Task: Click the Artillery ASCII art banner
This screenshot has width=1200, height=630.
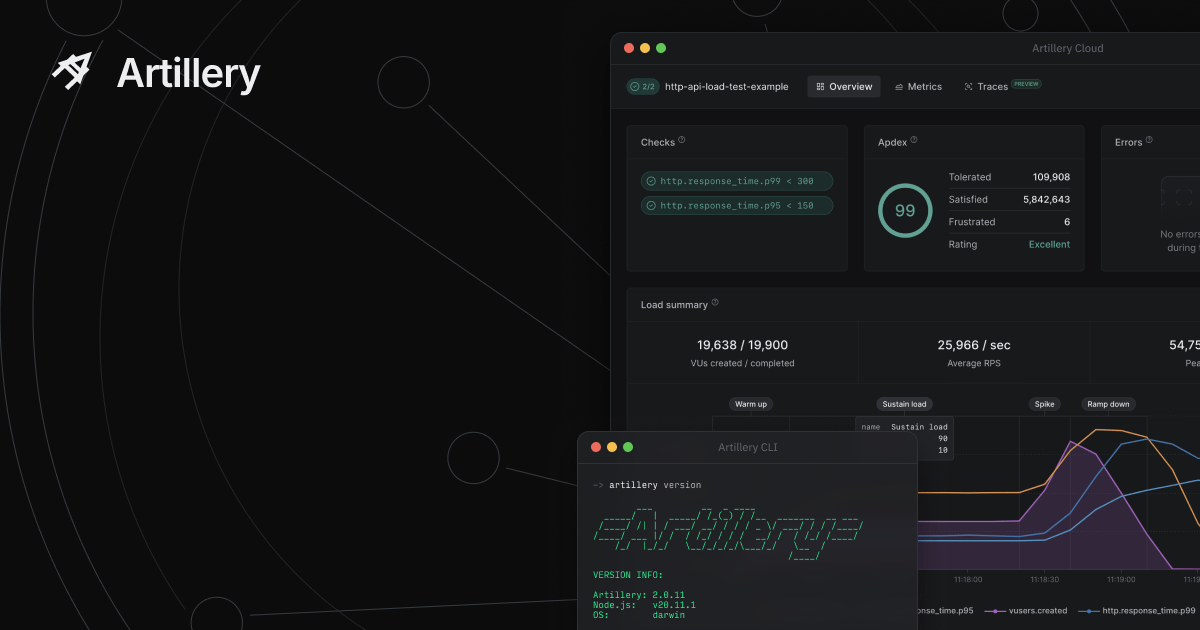Action: [728, 532]
